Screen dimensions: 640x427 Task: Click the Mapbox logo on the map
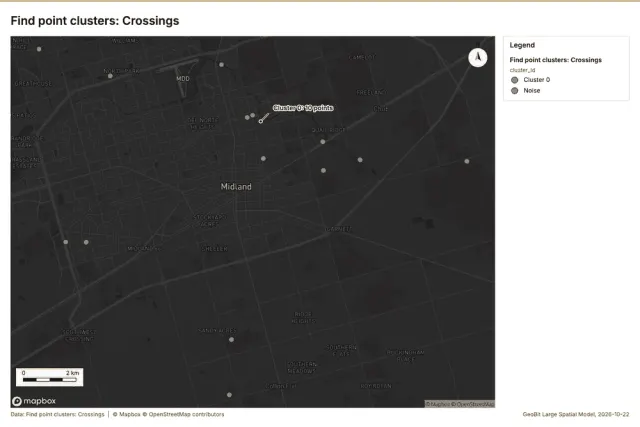tap(34, 401)
